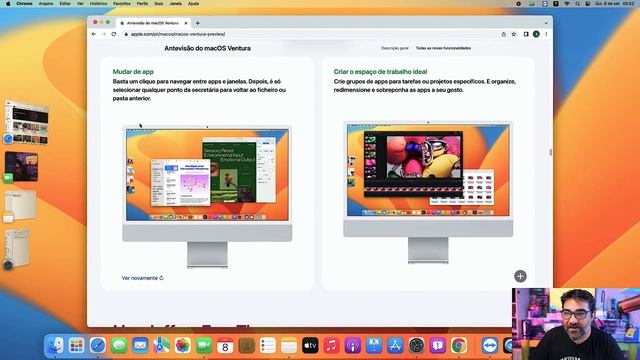The width and height of the screenshot is (640, 360).
Task: Open Finder from the Dock
Action: (55, 346)
